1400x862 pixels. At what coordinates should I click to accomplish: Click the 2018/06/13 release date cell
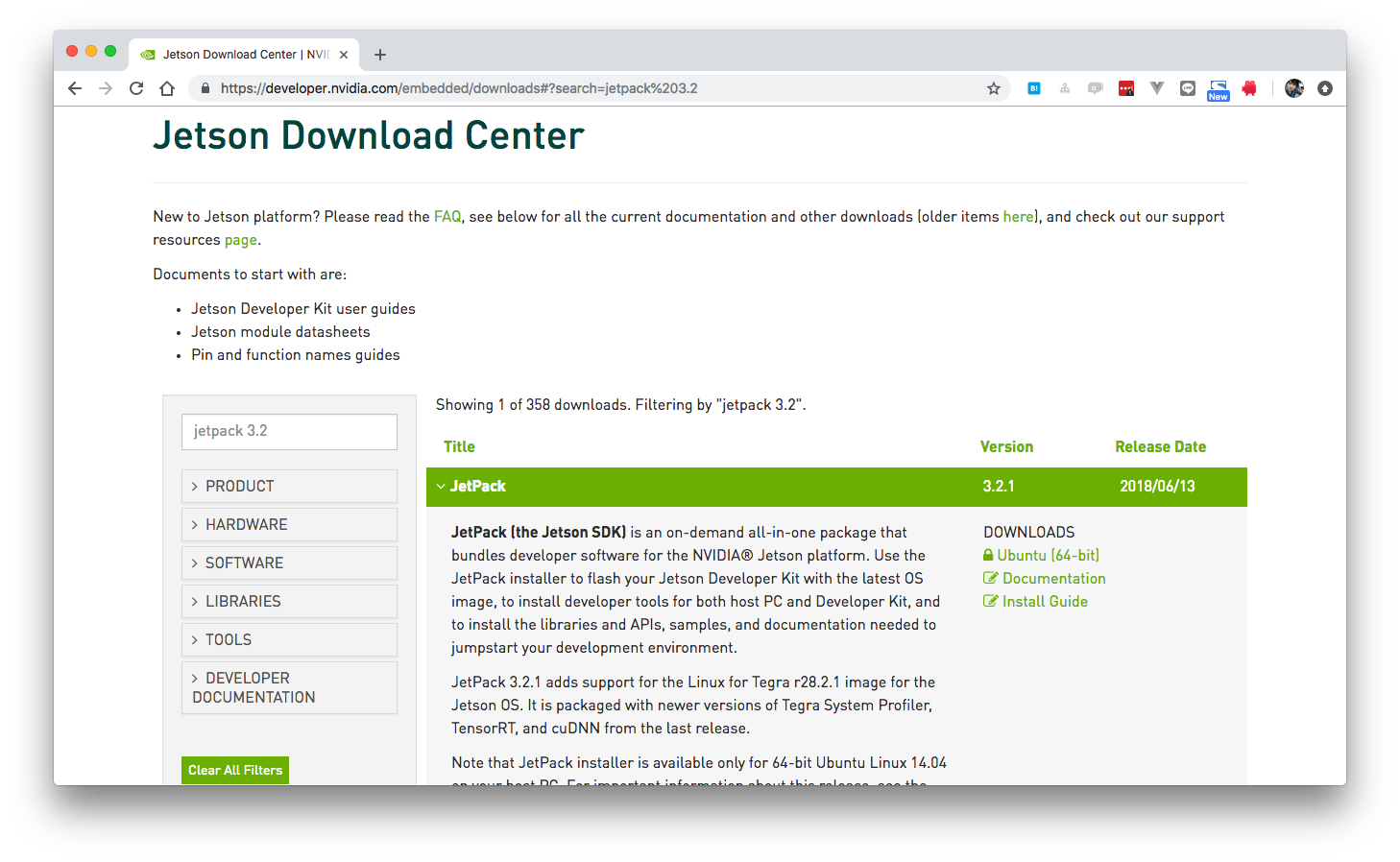click(x=1157, y=486)
